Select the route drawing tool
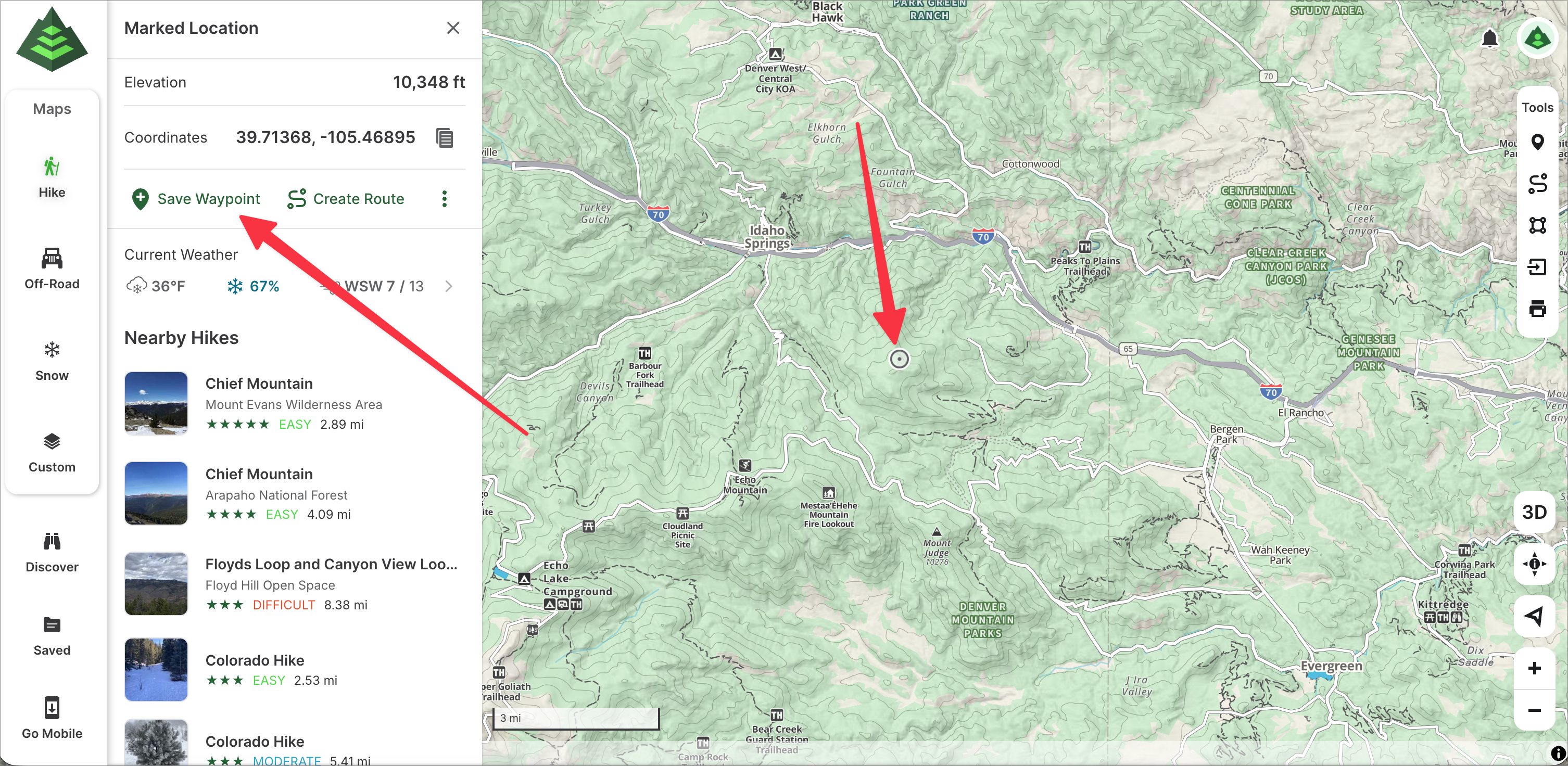The image size is (1568, 766). (x=1537, y=184)
